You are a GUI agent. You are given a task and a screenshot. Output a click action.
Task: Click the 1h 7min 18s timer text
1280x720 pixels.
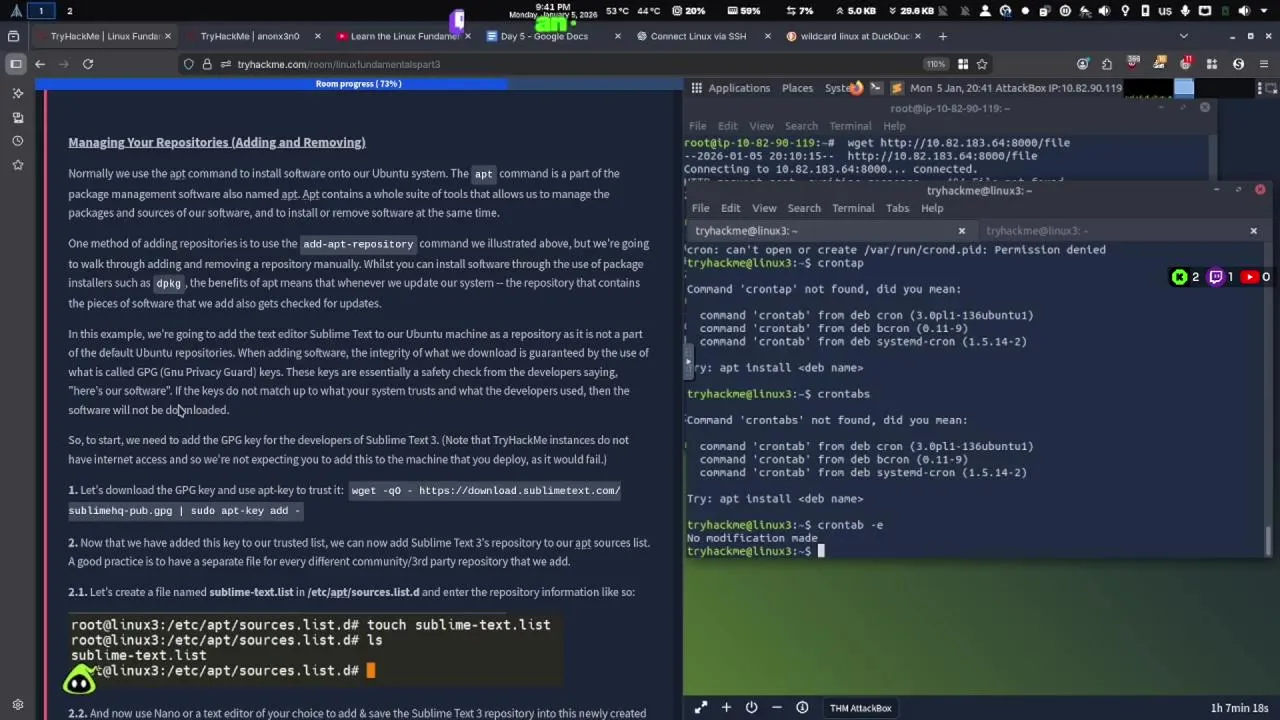coord(1239,708)
